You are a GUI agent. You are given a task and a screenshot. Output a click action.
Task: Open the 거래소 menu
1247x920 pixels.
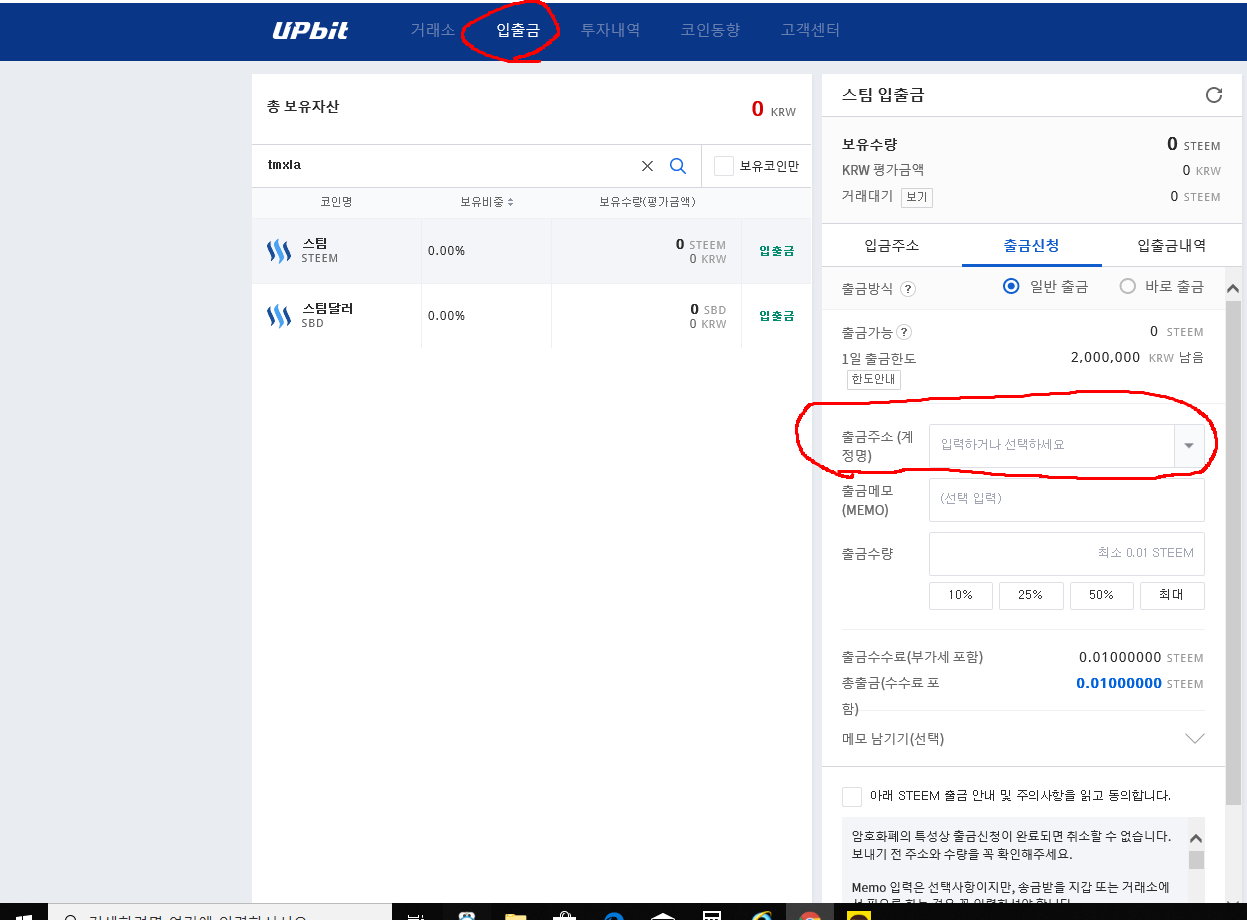[x=432, y=30]
